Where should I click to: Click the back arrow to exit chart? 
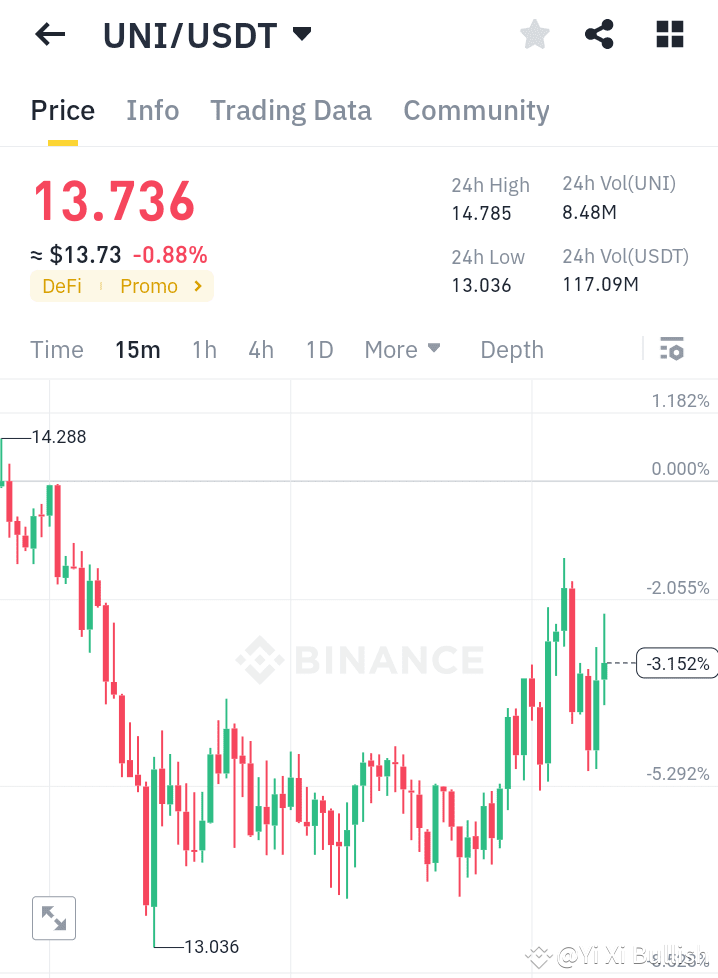pyautogui.click(x=49, y=34)
